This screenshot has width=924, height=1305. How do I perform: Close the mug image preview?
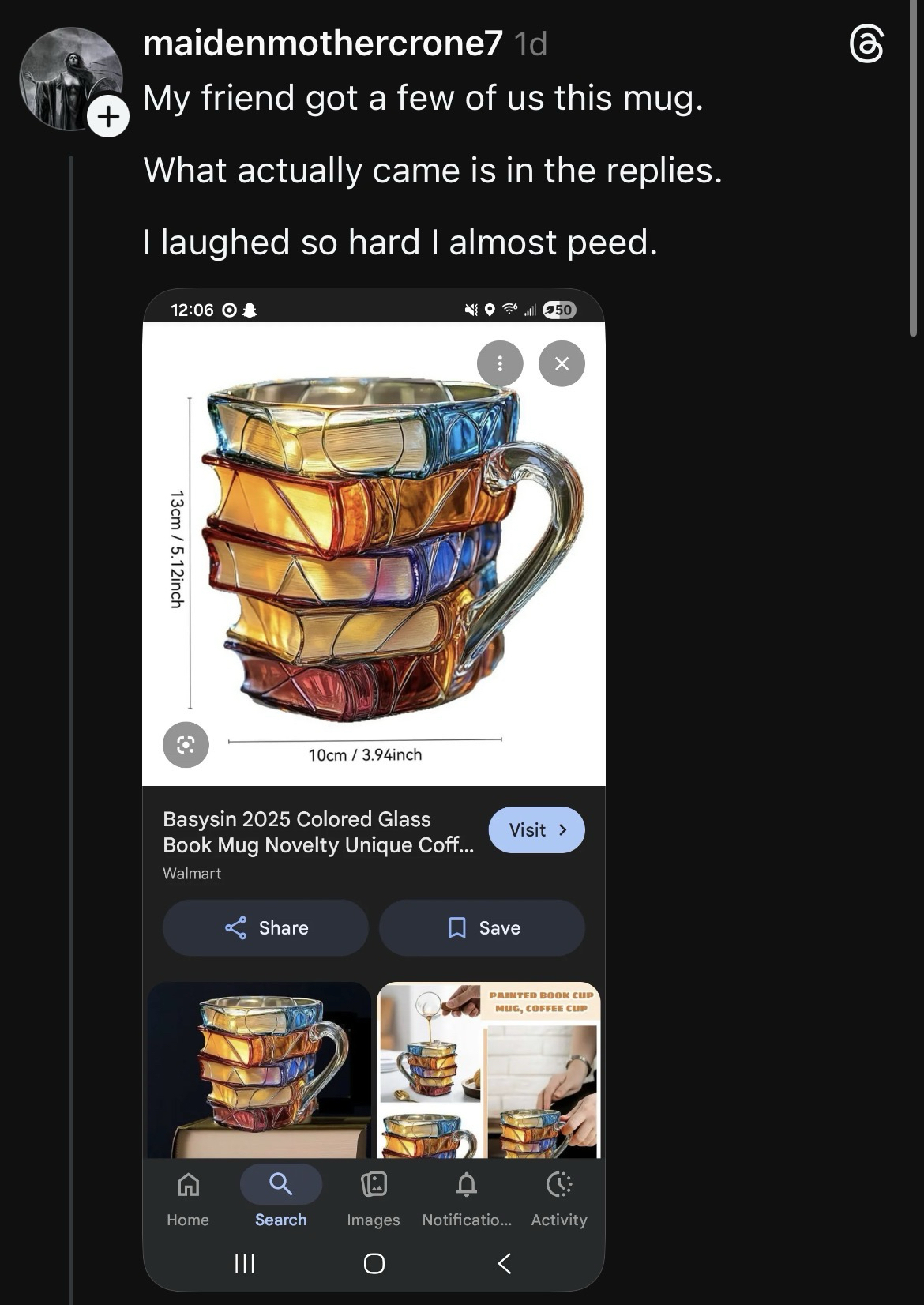562,363
